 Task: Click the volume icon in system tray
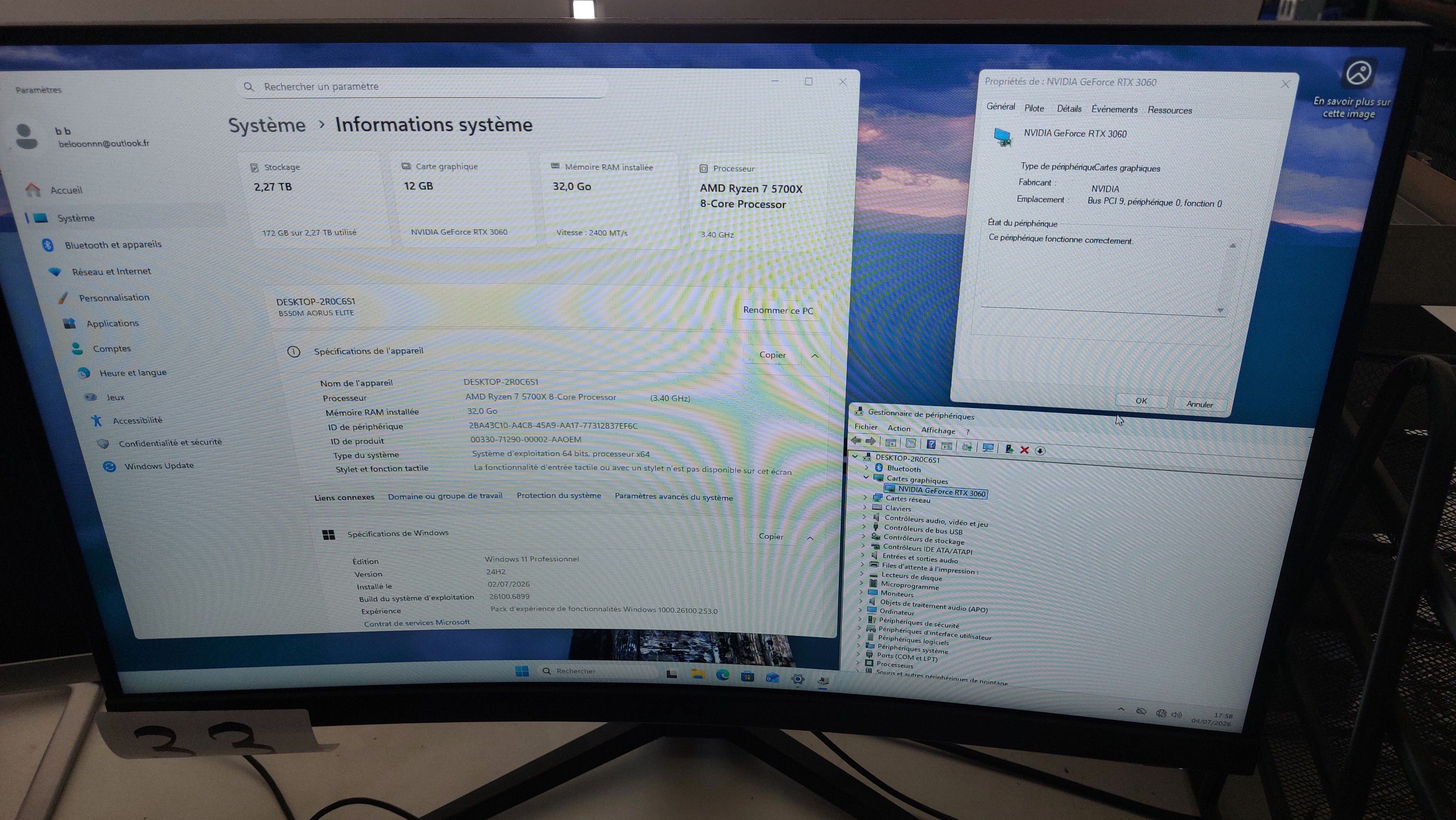tap(1176, 715)
